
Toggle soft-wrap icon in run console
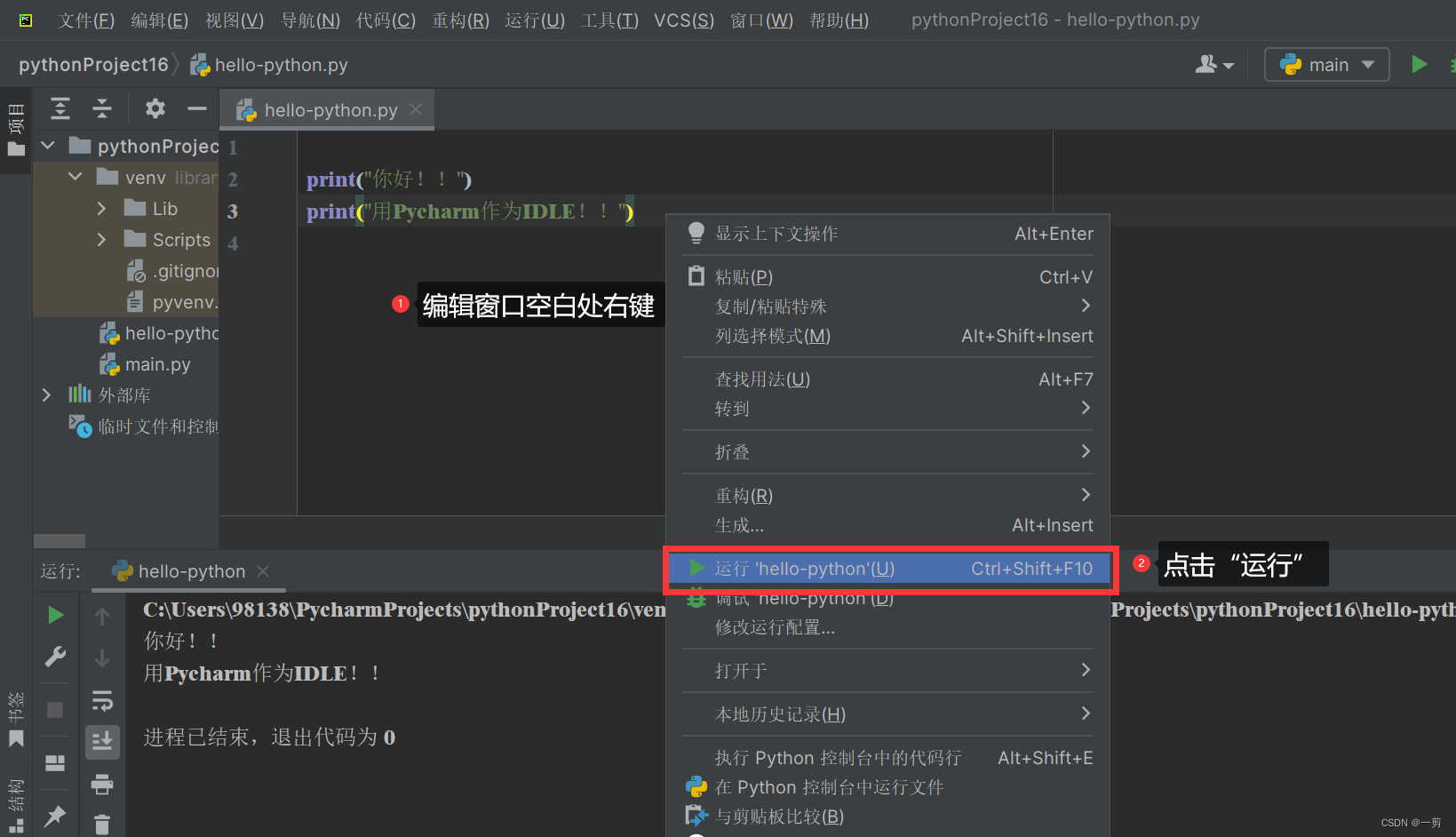(102, 700)
